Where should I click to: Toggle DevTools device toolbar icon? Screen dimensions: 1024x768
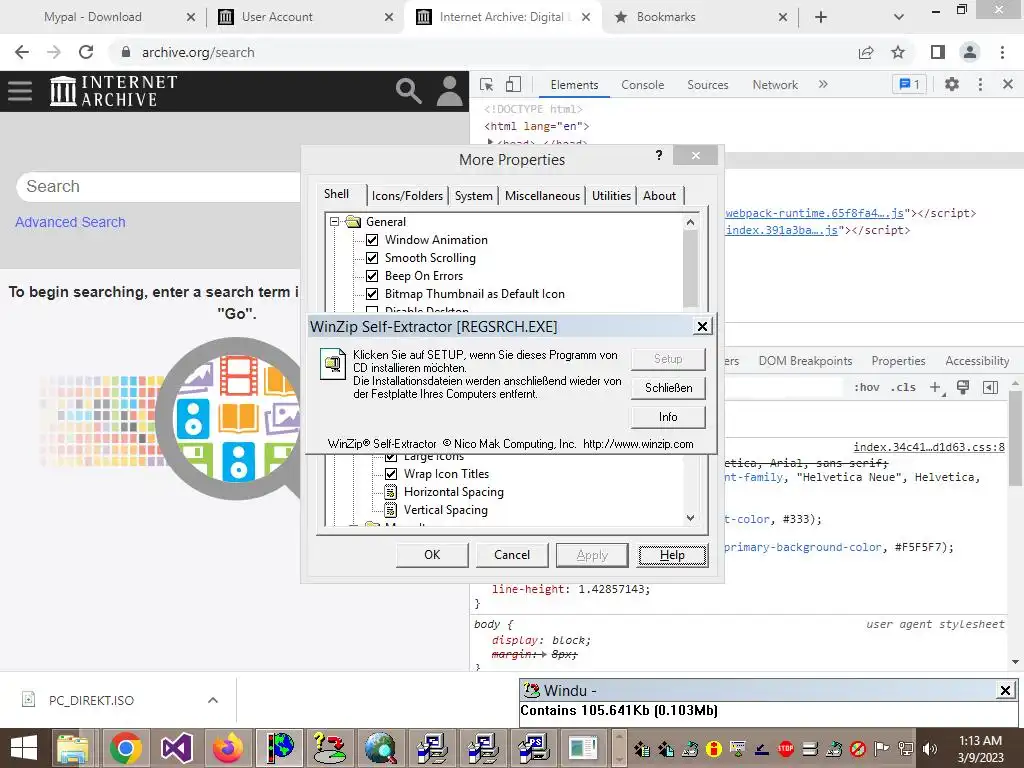[513, 84]
